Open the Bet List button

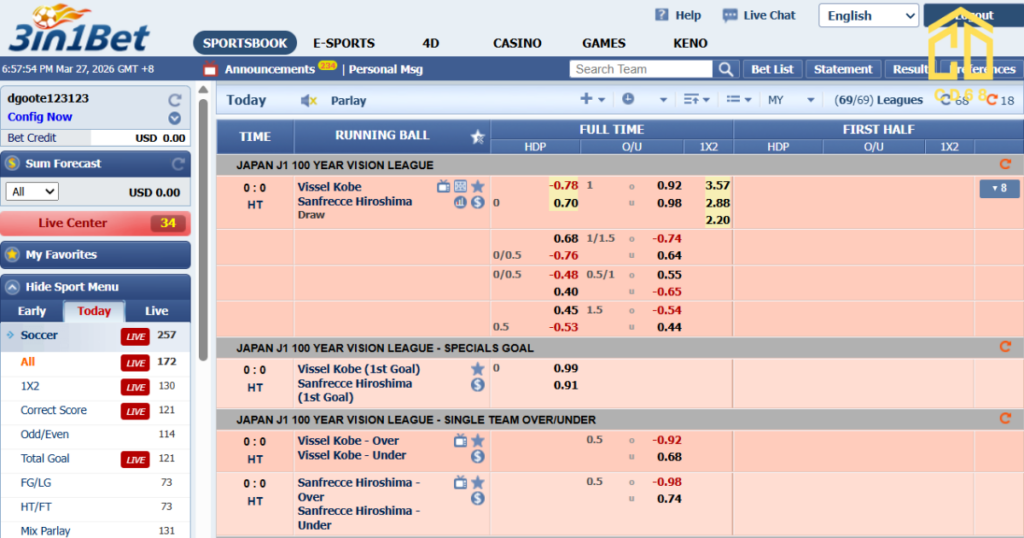(x=772, y=69)
